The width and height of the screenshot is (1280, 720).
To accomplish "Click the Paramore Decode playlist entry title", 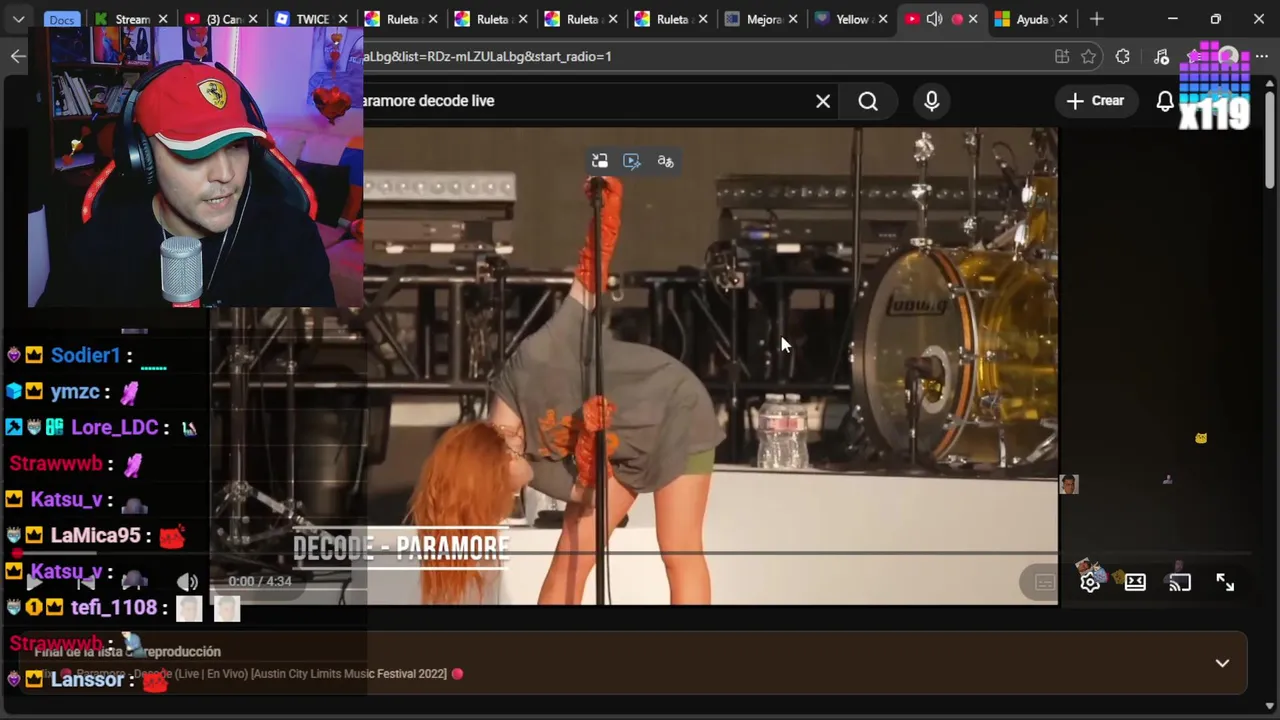I will tap(261, 674).
